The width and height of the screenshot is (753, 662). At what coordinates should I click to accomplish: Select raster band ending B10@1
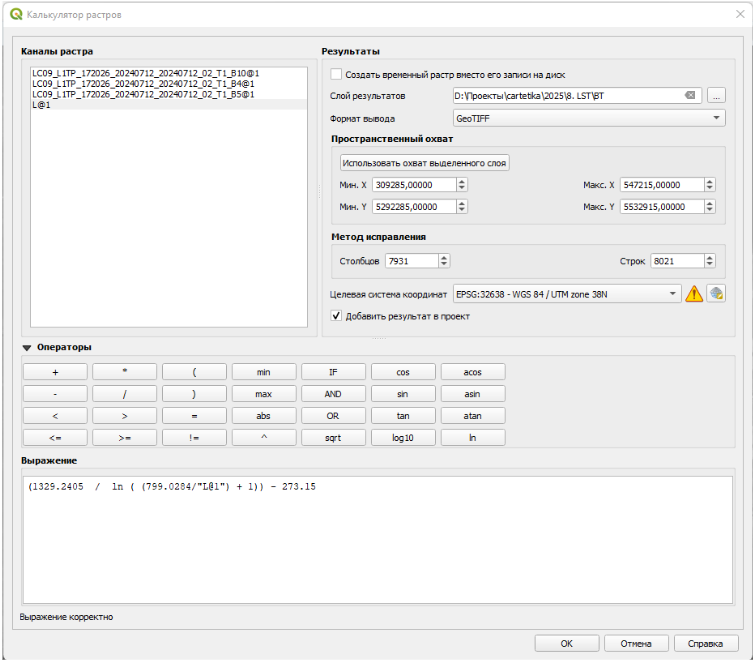tap(169, 73)
